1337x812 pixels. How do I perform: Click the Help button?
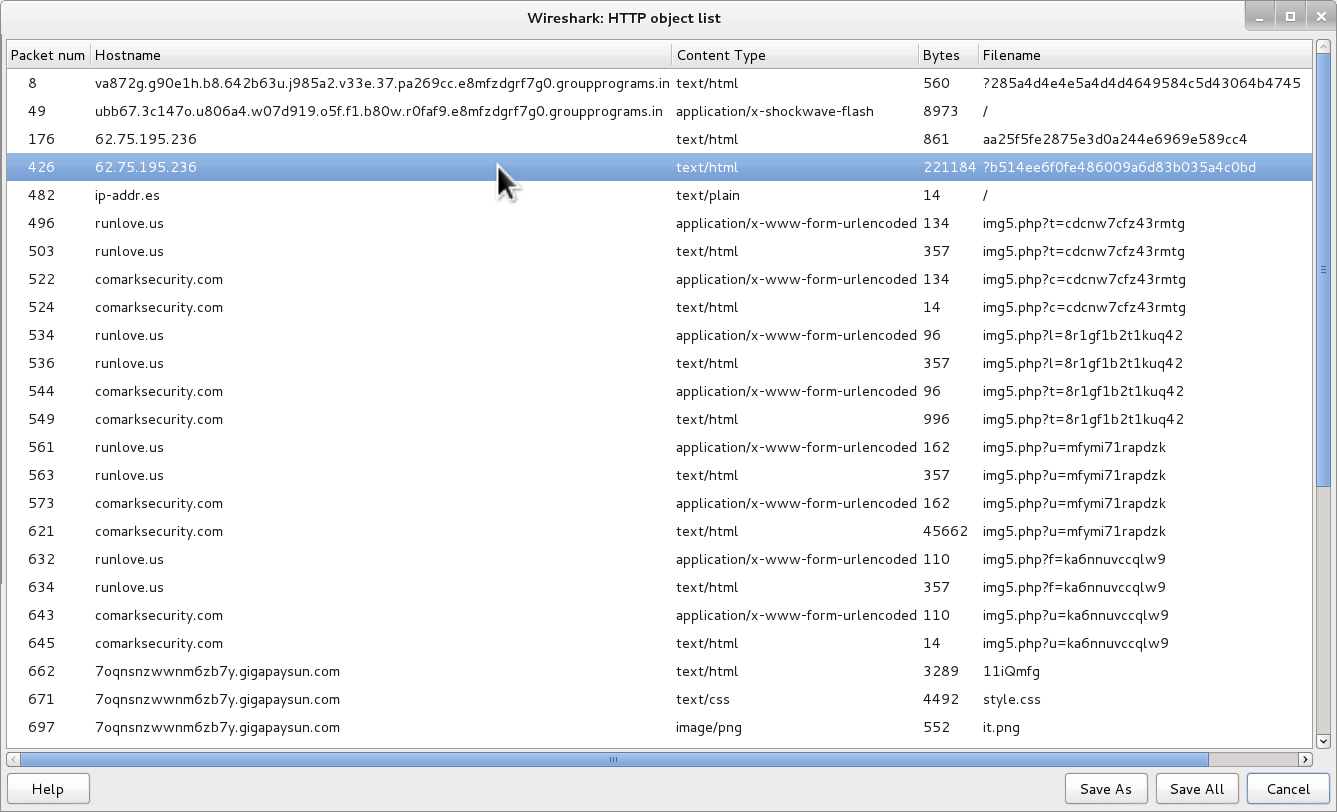coord(48,788)
